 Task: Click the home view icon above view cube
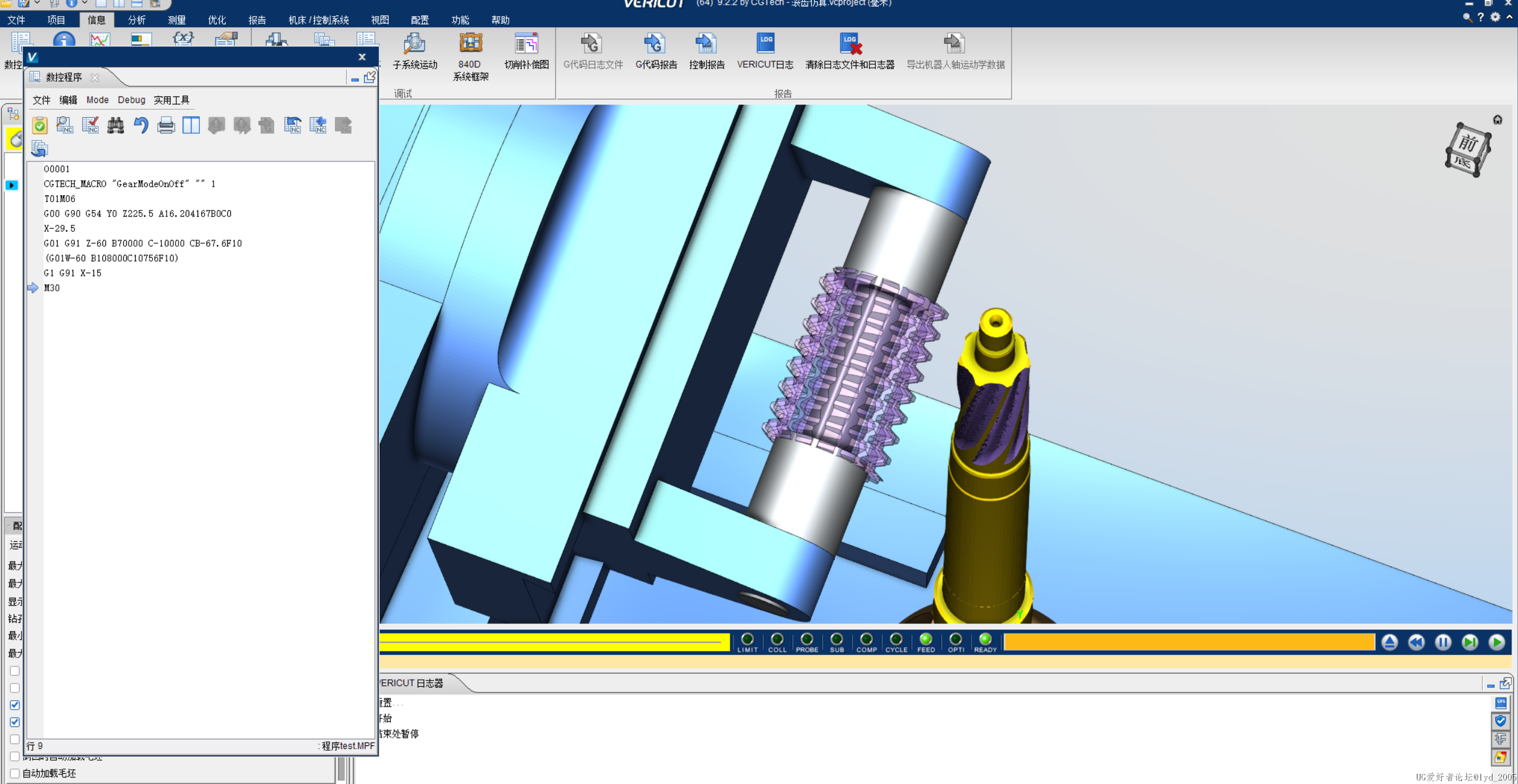coord(1497,120)
